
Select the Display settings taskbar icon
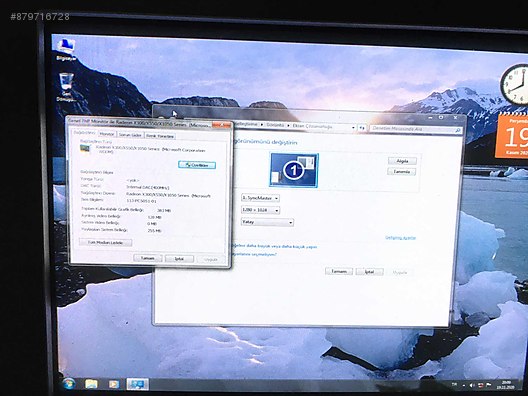138,384
